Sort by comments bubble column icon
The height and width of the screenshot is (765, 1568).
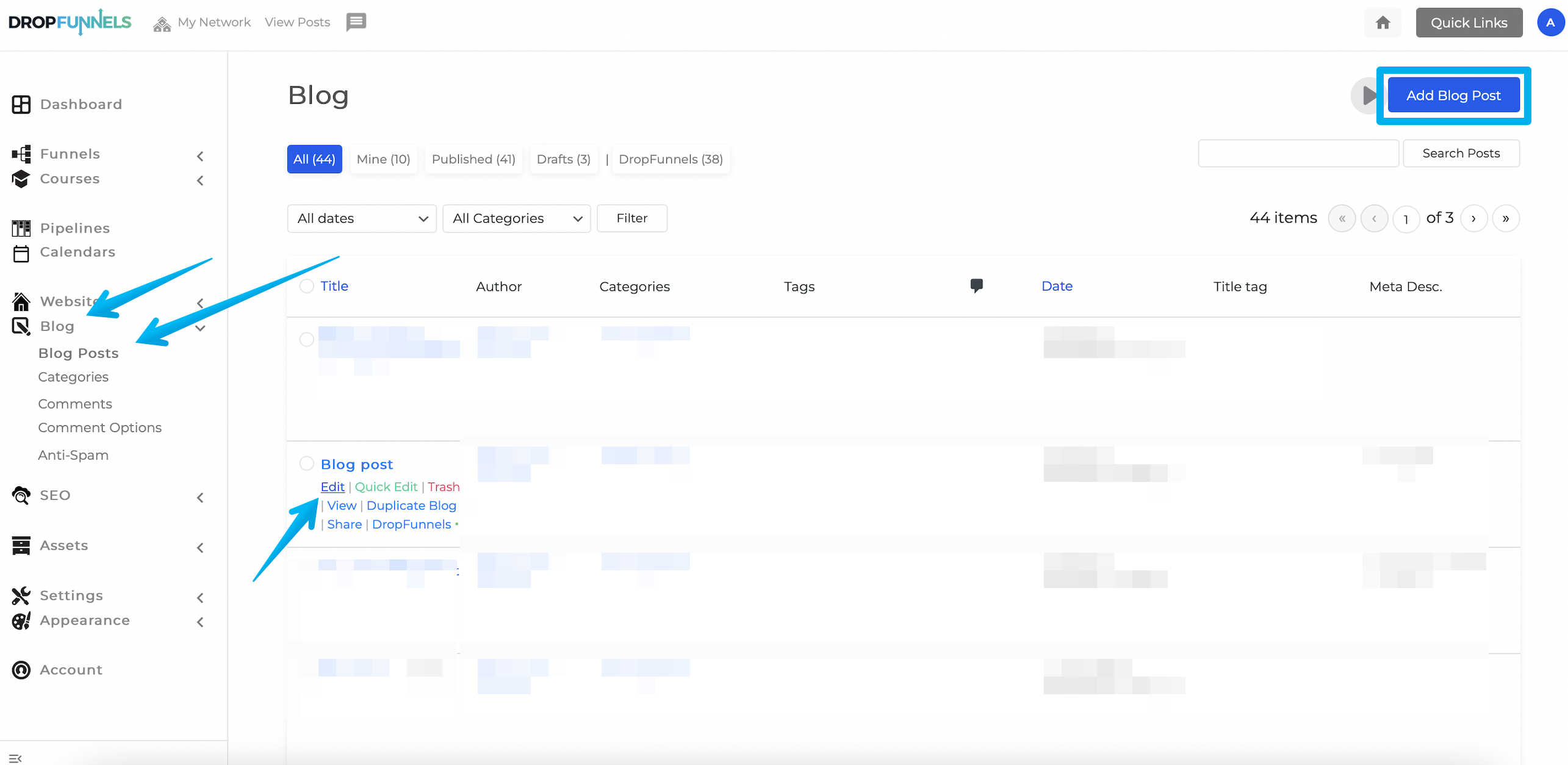coord(976,286)
